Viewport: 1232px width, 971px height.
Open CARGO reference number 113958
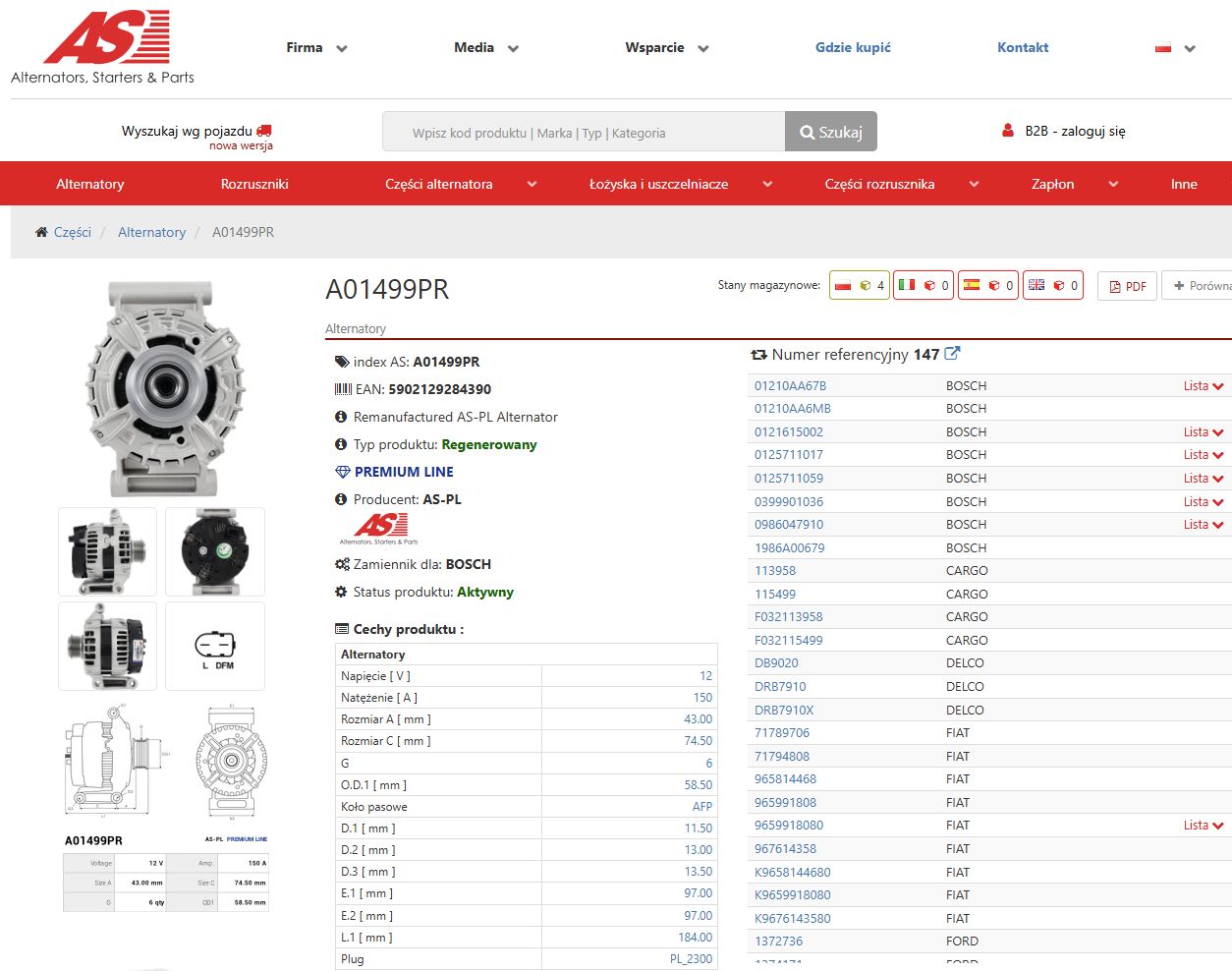(x=774, y=570)
